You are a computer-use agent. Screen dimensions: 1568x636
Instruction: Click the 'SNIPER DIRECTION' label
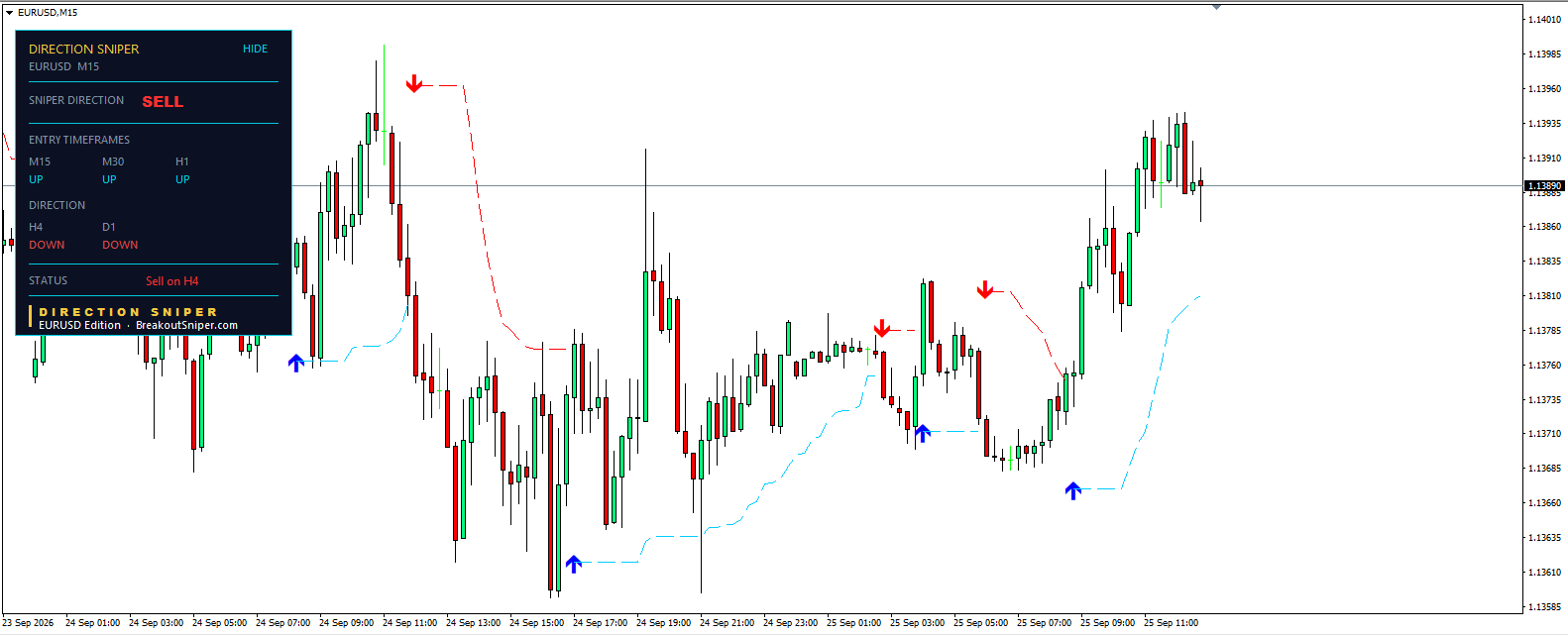76,100
